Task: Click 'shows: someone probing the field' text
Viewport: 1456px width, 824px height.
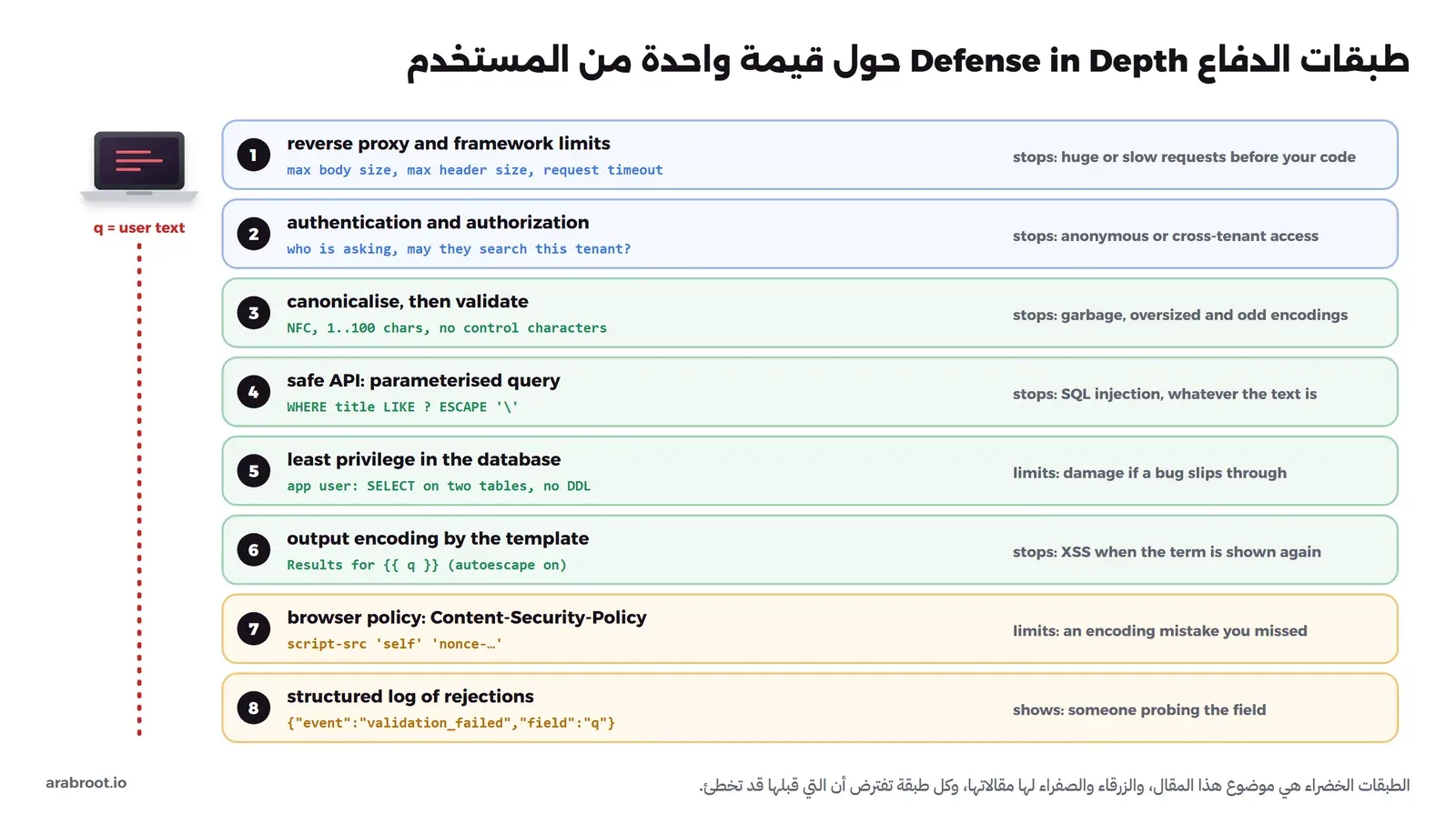Action: coord(1139,710)
